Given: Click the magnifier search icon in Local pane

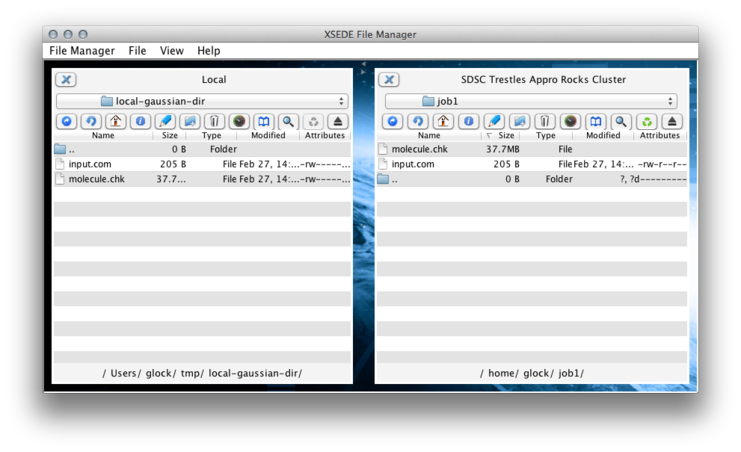Looking at the screenshot, I should 288,122.
